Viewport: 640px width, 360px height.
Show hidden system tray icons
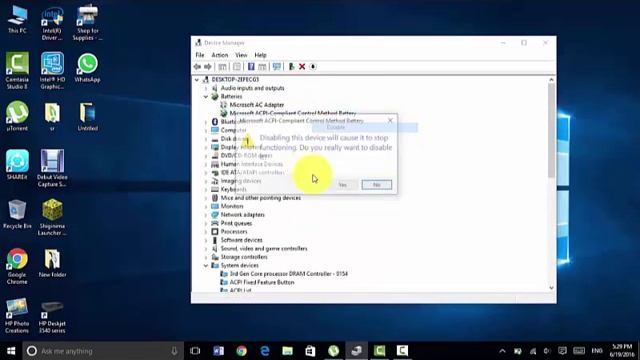(x=502, y=351)
